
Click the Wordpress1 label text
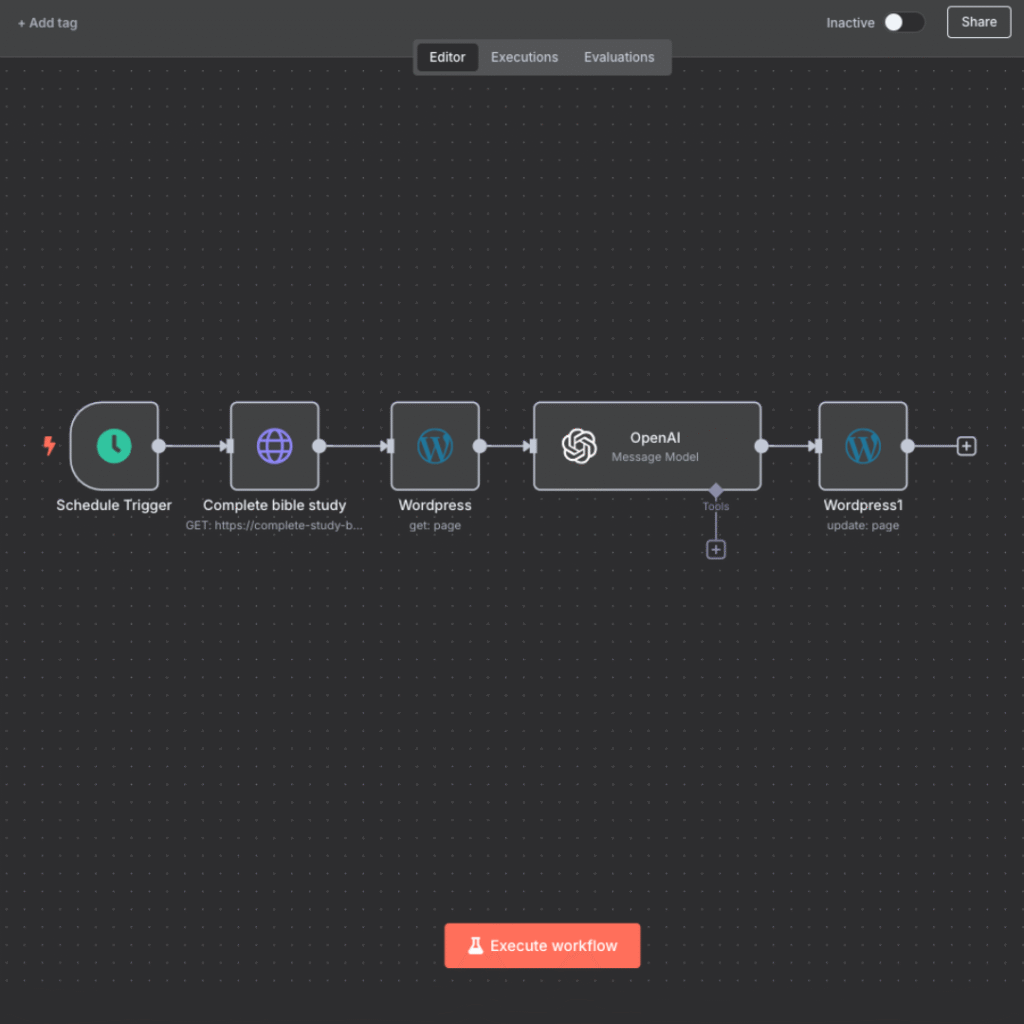click(x=863, y=505)
